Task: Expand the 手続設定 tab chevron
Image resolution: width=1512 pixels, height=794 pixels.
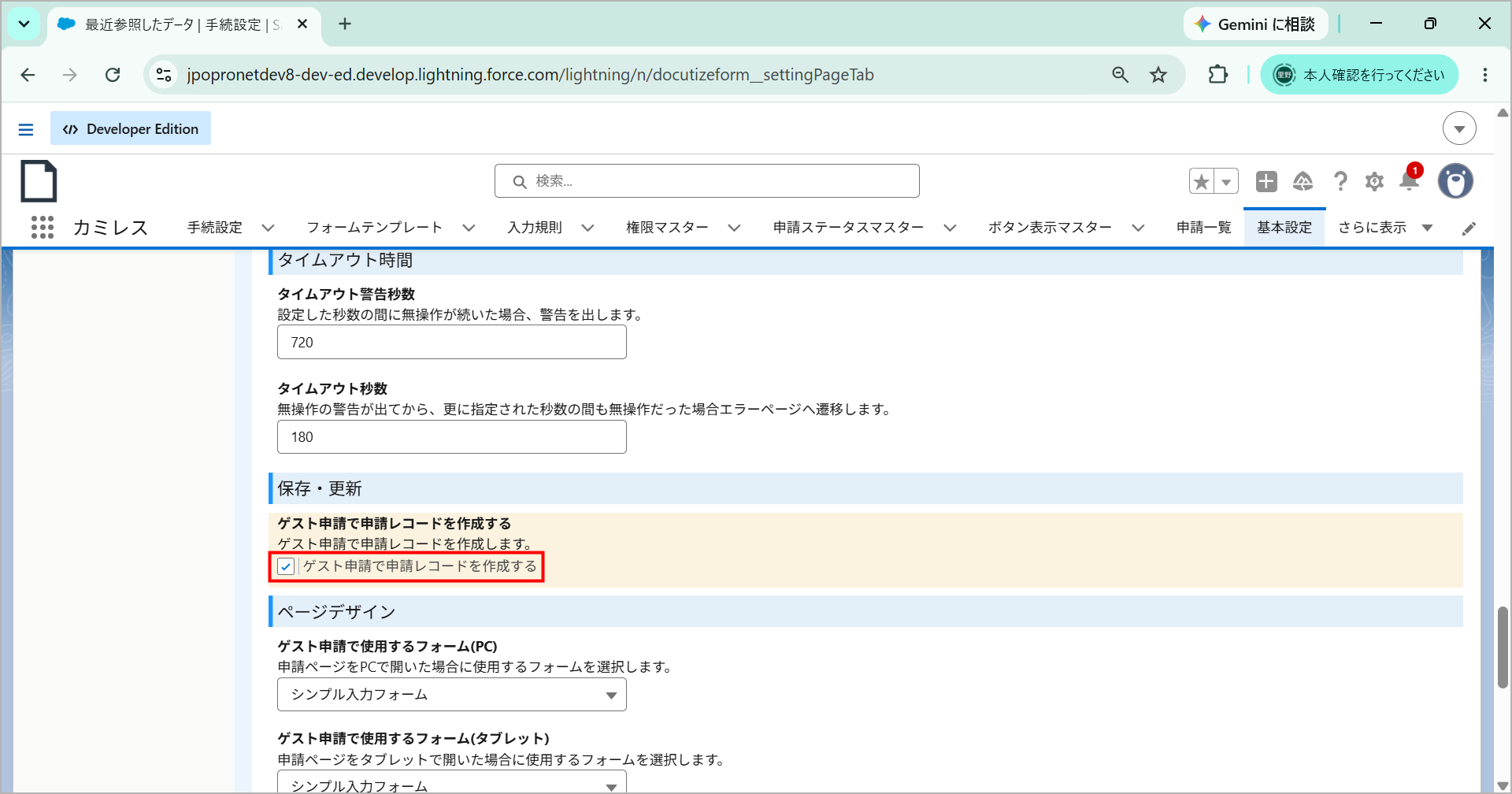Action: click(268, 228)
